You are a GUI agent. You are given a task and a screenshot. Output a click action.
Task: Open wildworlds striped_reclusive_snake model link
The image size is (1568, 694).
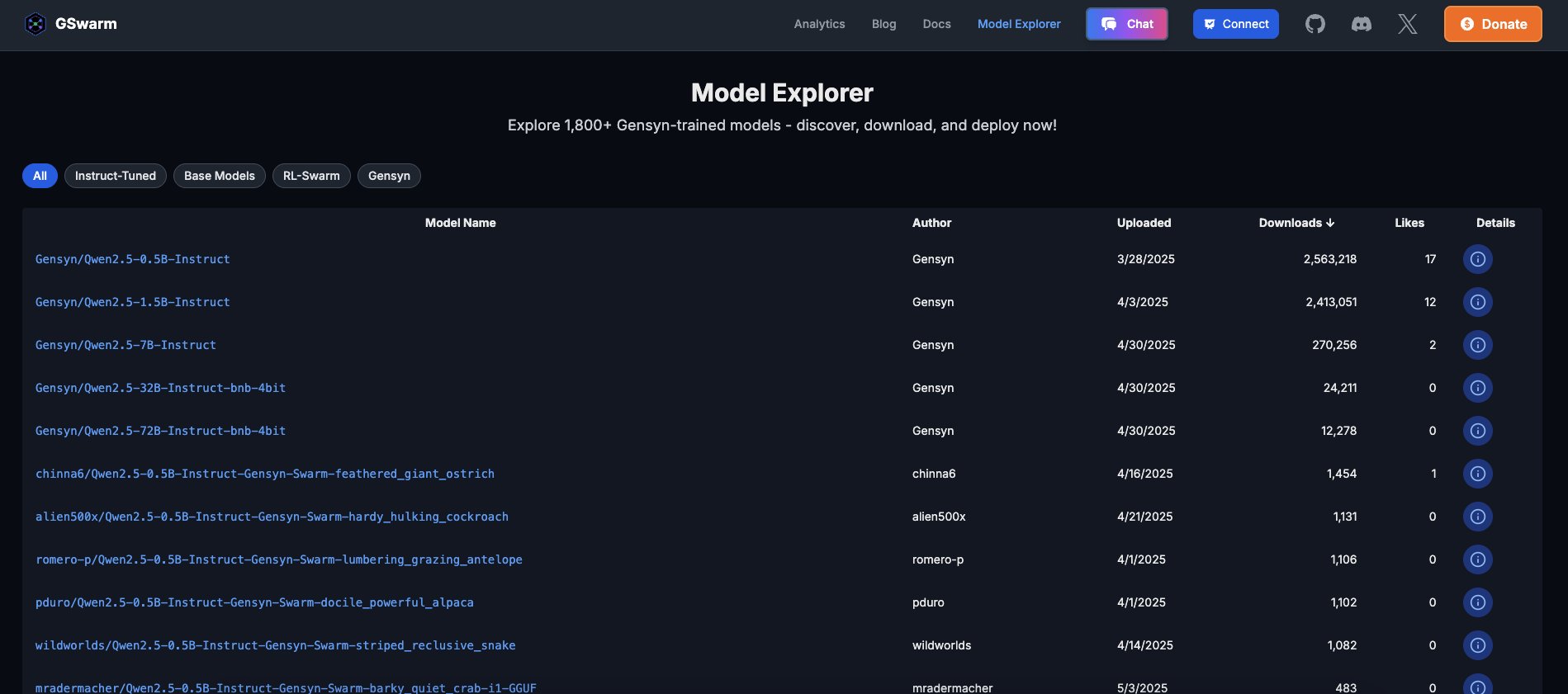276,645
